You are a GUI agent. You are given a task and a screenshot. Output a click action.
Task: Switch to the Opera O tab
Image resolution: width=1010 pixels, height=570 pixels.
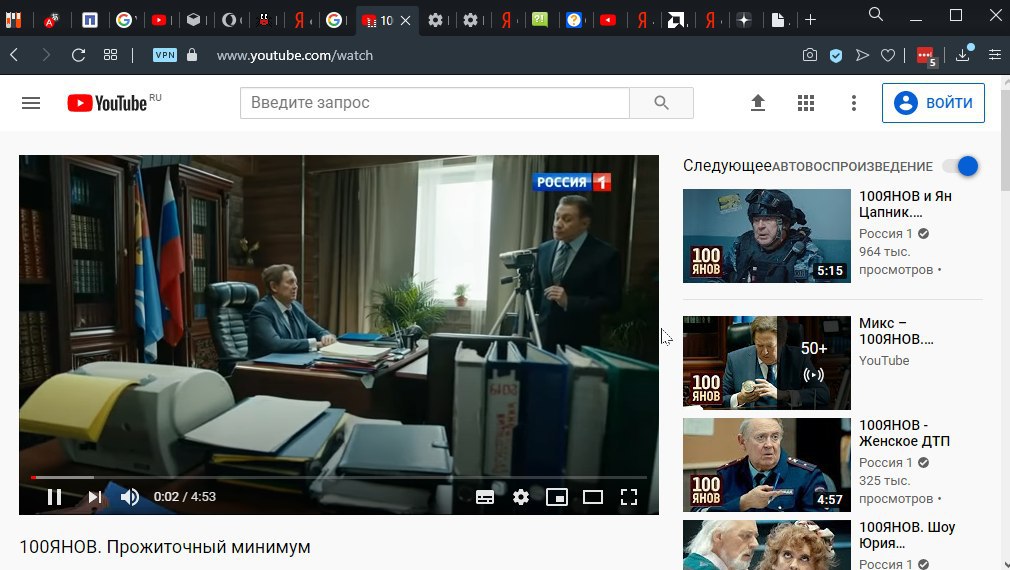[x=228, y=21]
